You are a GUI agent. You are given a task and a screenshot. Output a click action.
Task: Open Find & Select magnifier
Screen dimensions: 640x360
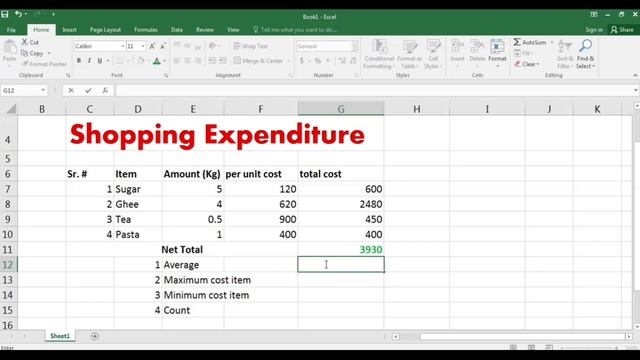coord(586,54)
